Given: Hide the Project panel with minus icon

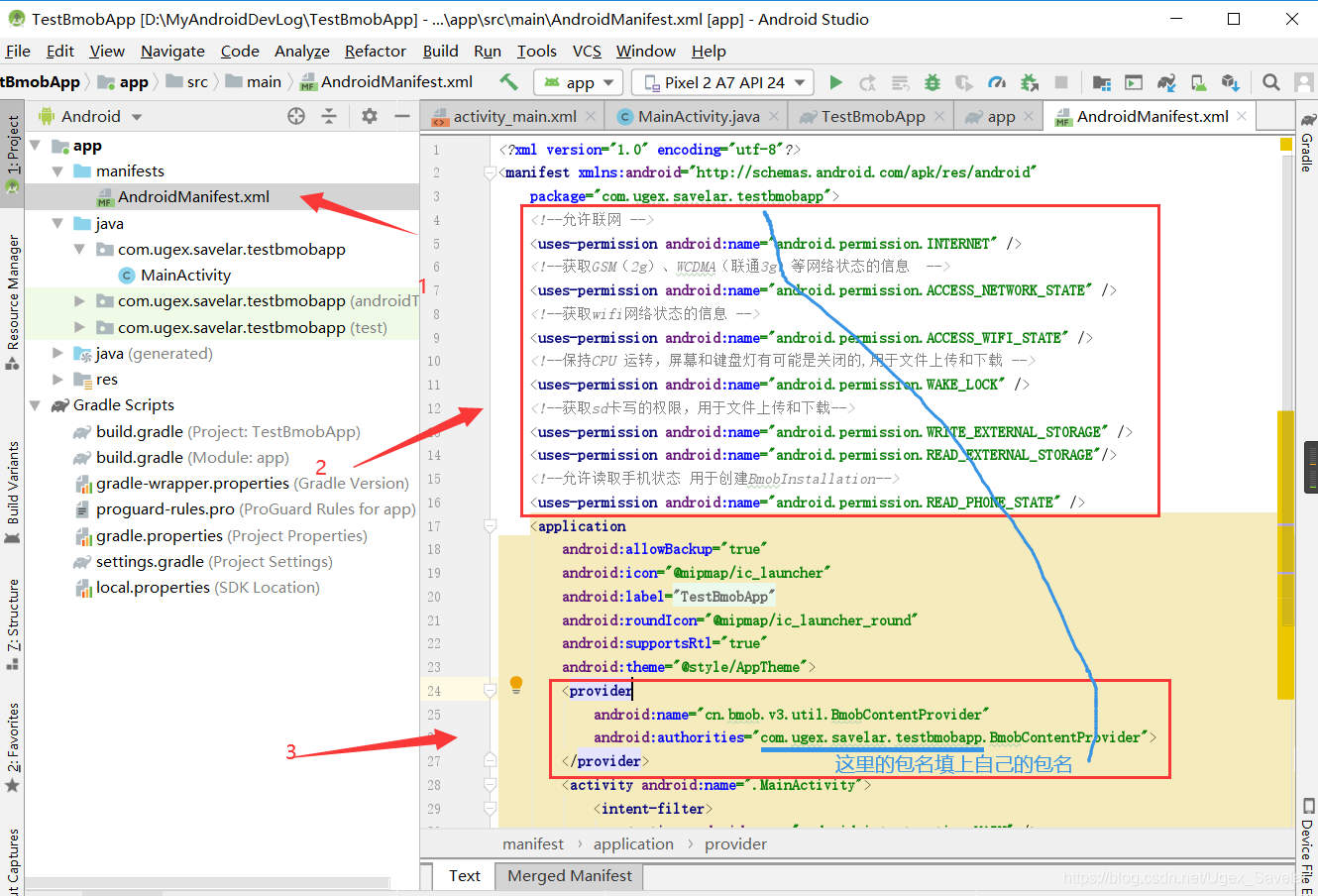Looking at the screenshot, I should (x=402, y=116).
